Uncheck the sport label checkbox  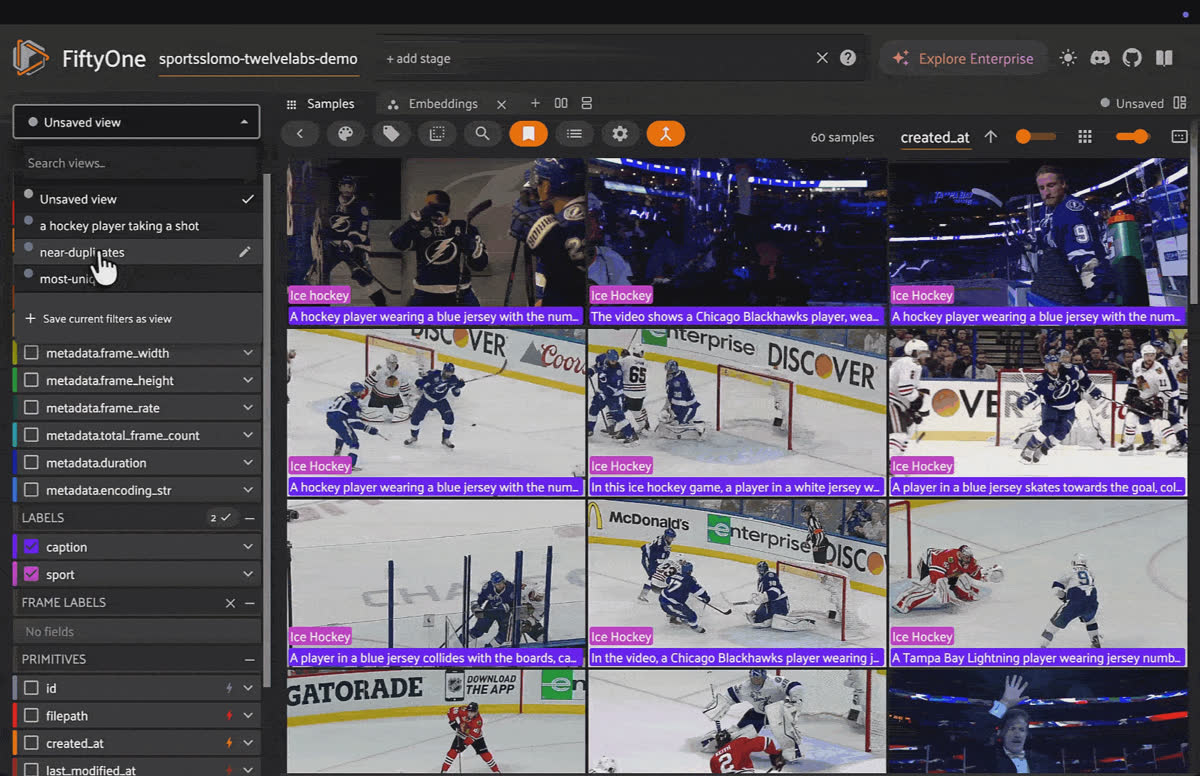point(31,574)
